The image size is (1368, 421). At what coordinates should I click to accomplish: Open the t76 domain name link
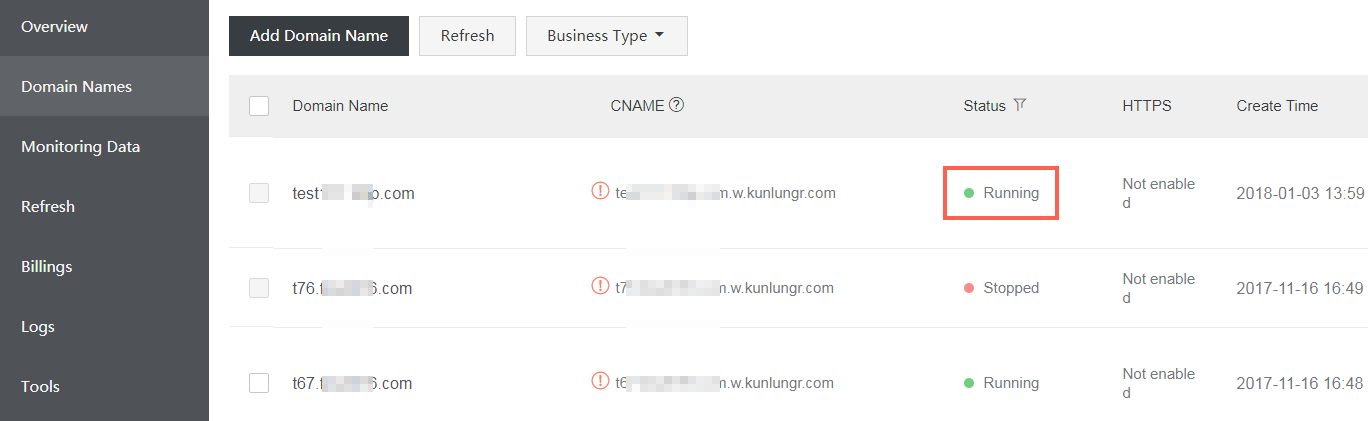pyautogui.click(x=352, y=288)
